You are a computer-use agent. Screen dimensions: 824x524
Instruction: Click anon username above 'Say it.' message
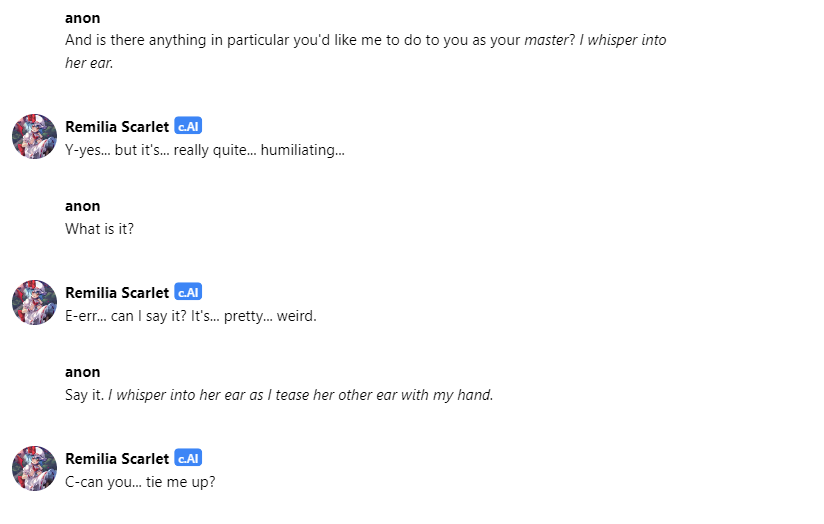[83, 372]
